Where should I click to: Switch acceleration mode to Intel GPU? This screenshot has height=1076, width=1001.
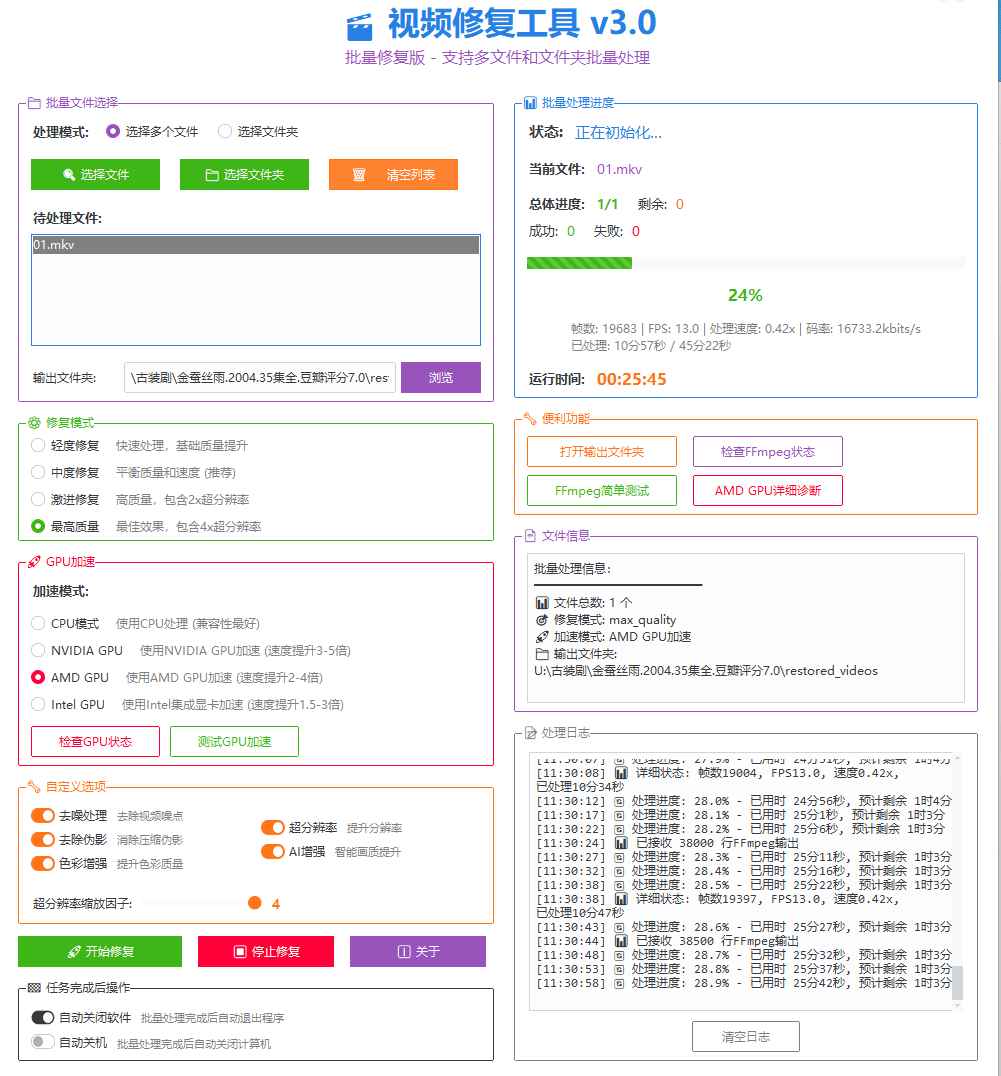[36, 704]
